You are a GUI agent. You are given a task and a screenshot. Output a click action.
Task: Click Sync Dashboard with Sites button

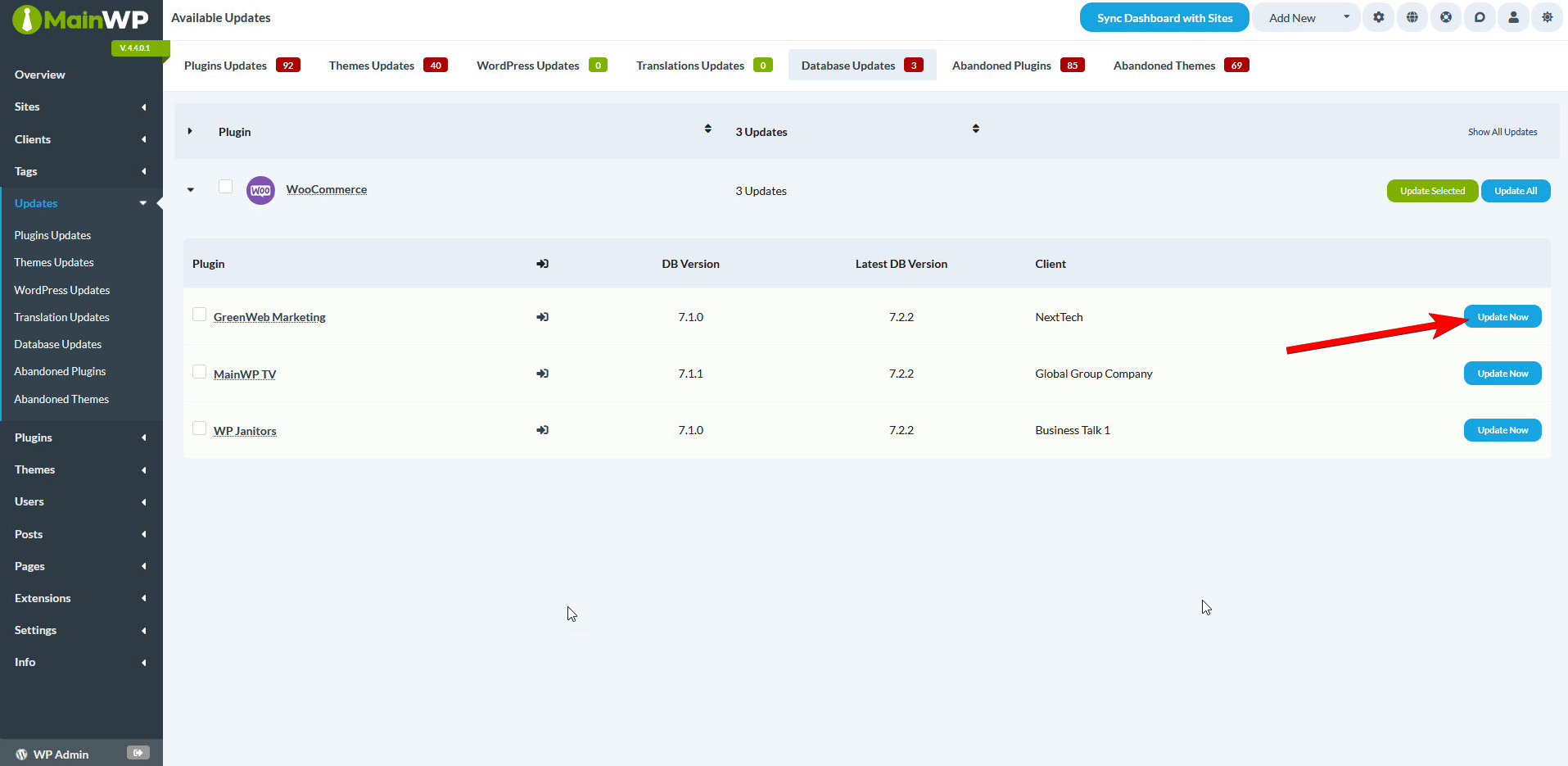(1164, 17)
